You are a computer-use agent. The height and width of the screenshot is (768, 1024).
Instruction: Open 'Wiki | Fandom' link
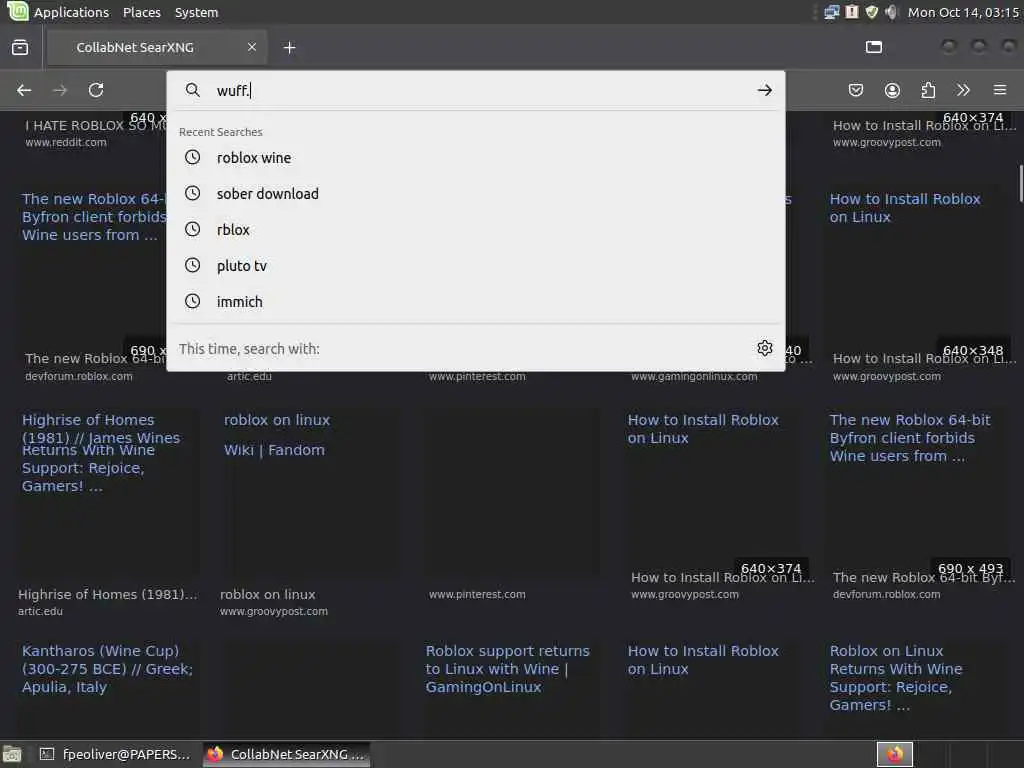(274, 450)
